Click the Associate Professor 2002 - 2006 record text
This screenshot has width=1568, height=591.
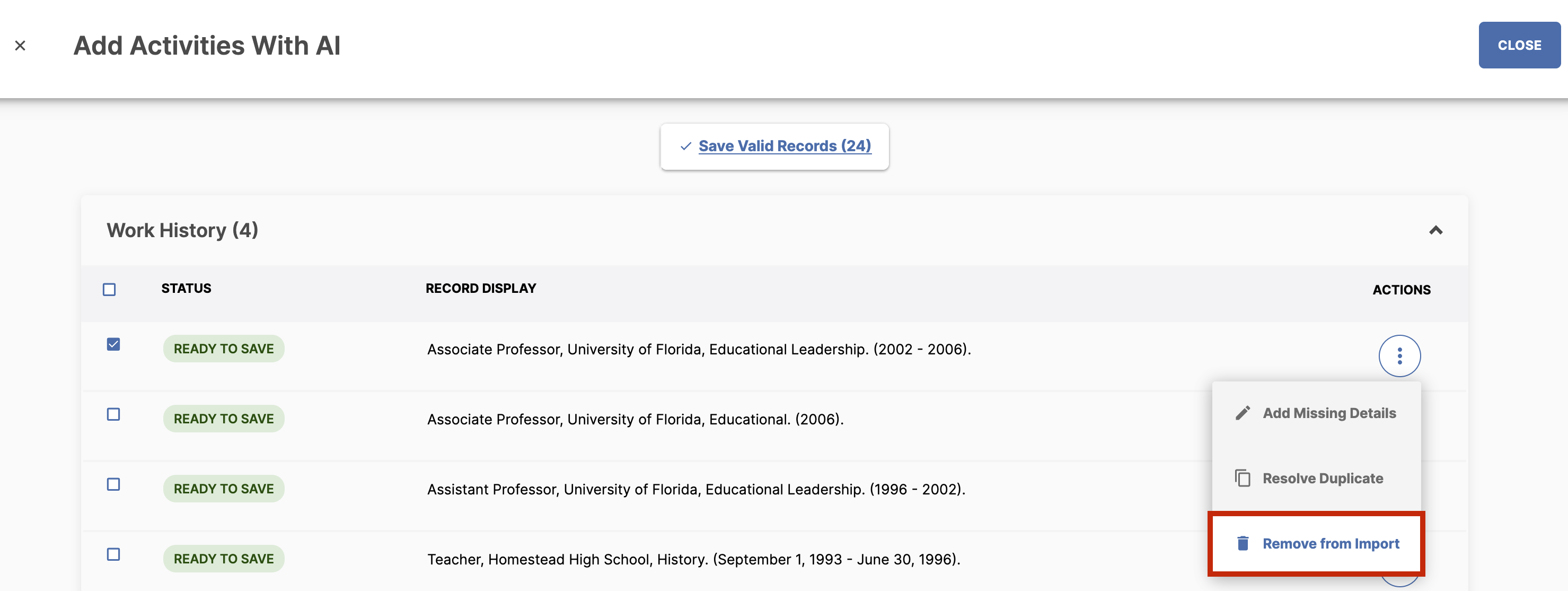pos(699,350)
